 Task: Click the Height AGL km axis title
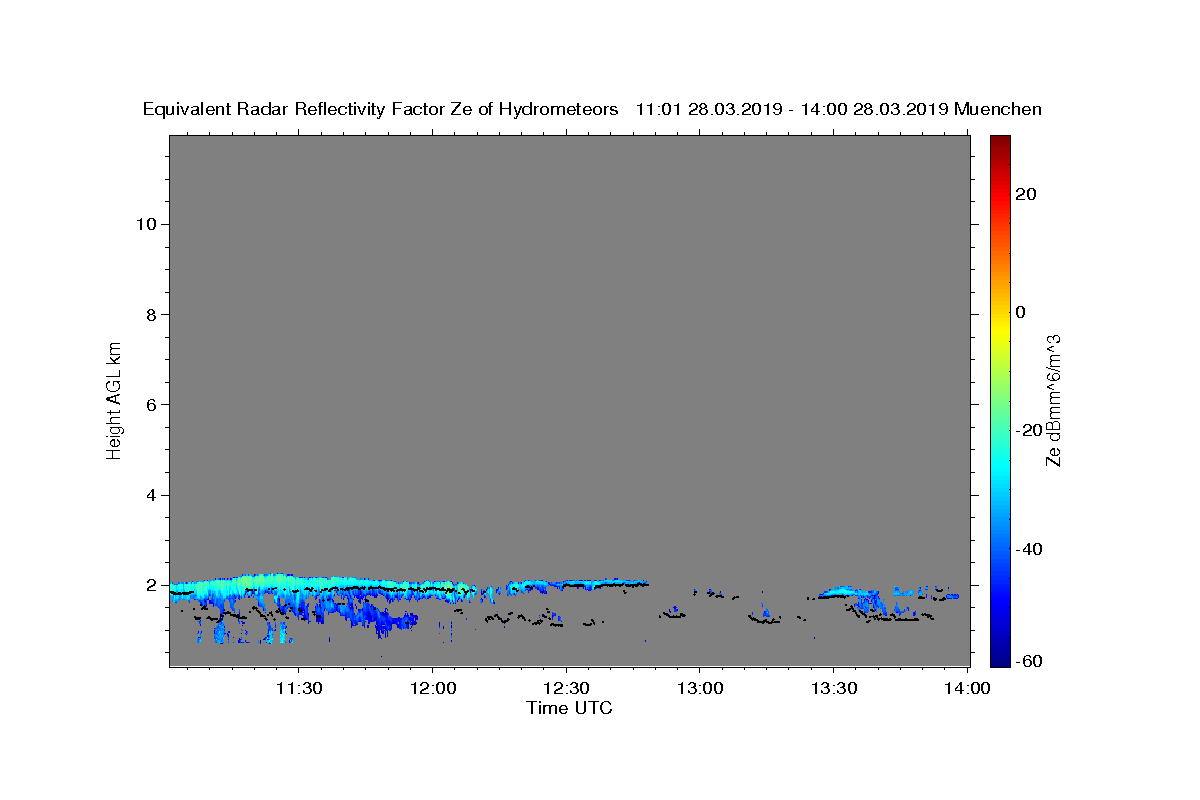pyautogui.click(x=114, y=399)
